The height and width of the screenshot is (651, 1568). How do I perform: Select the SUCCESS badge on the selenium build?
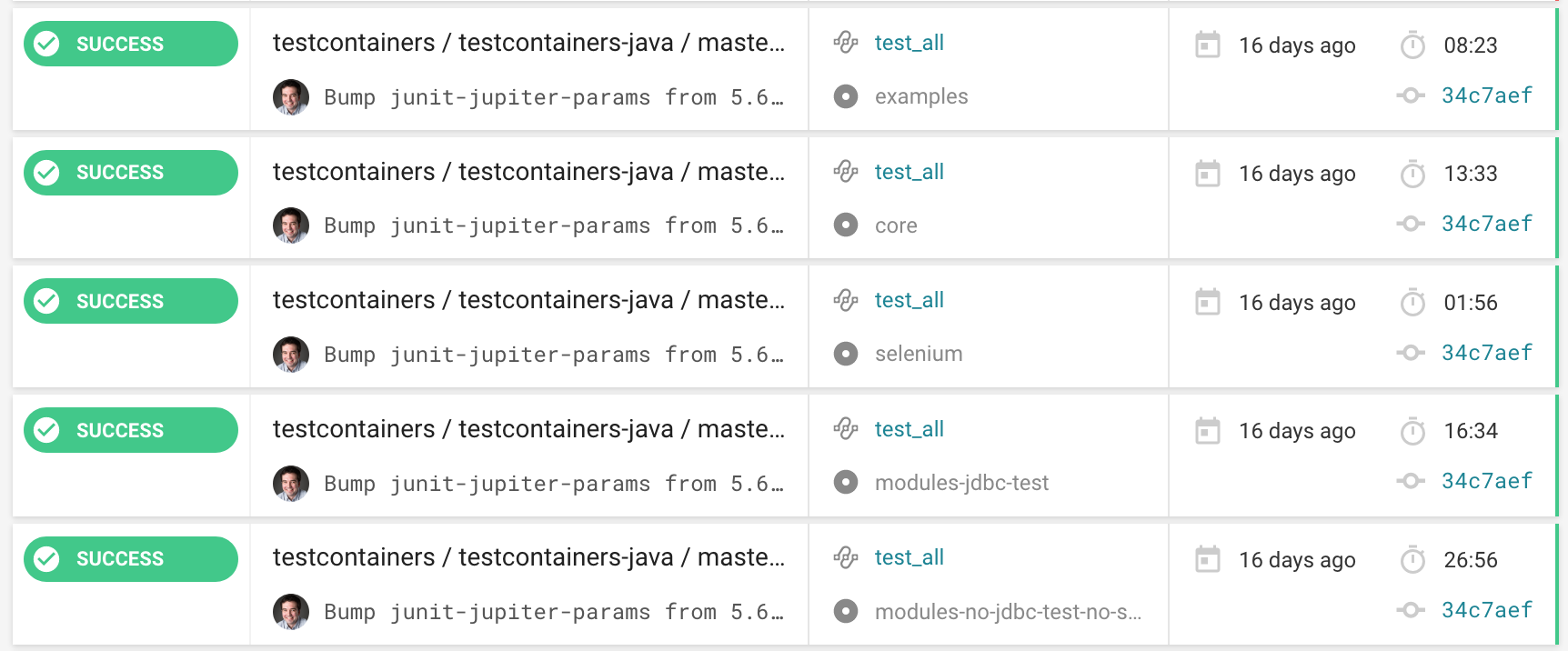(130, 300)
